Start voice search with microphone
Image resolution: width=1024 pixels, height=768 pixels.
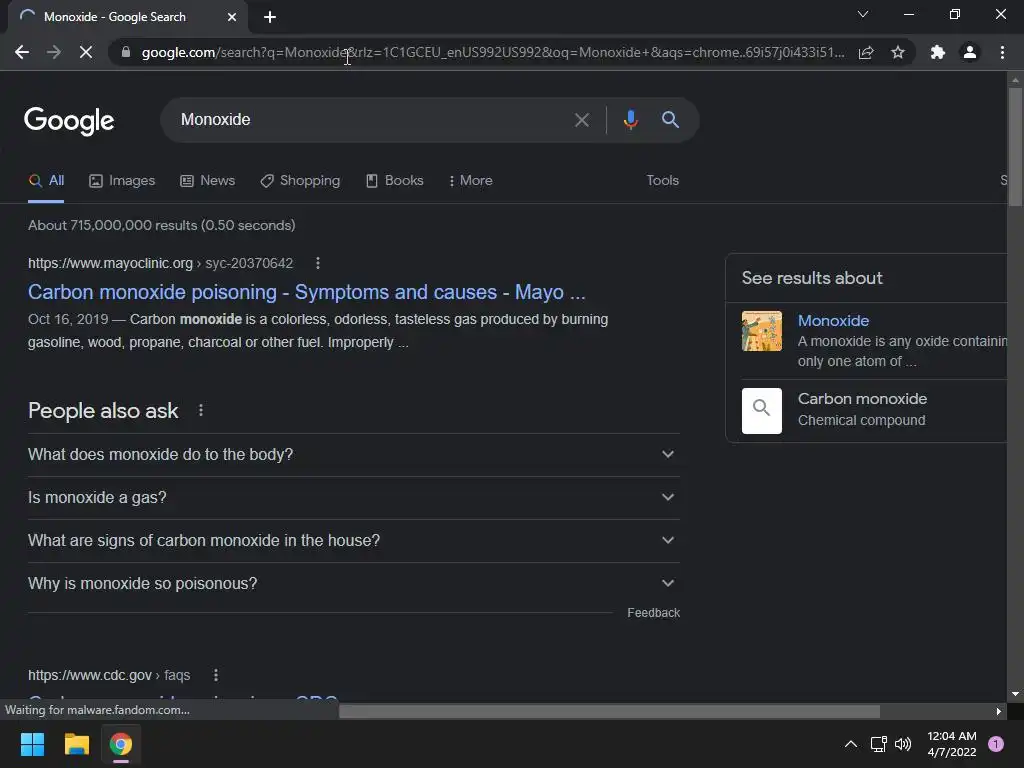630,120
